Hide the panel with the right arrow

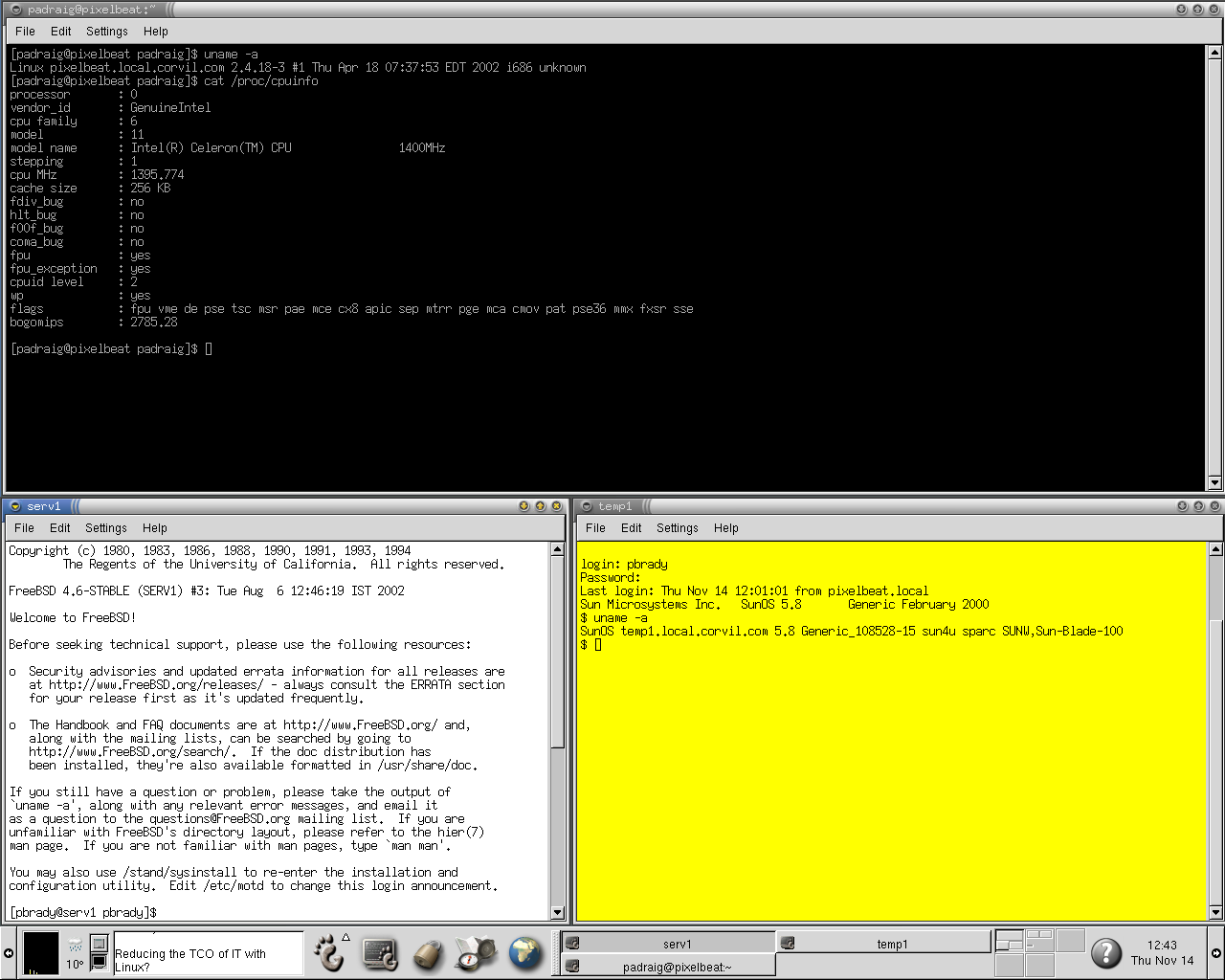[1216, 953]
